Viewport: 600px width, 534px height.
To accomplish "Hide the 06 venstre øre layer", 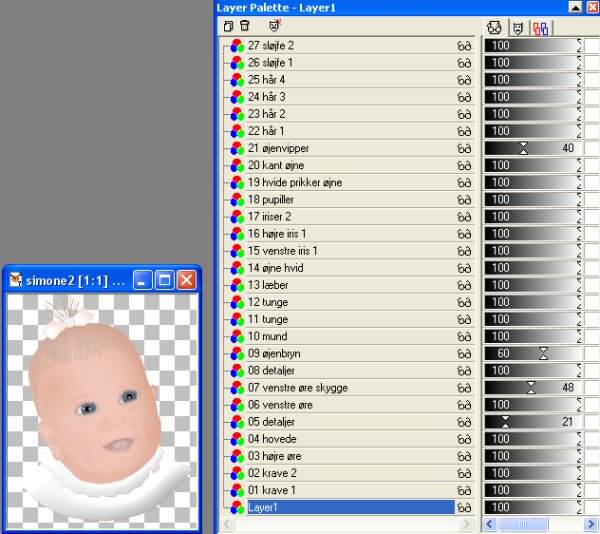I will [x=464, y=405].
